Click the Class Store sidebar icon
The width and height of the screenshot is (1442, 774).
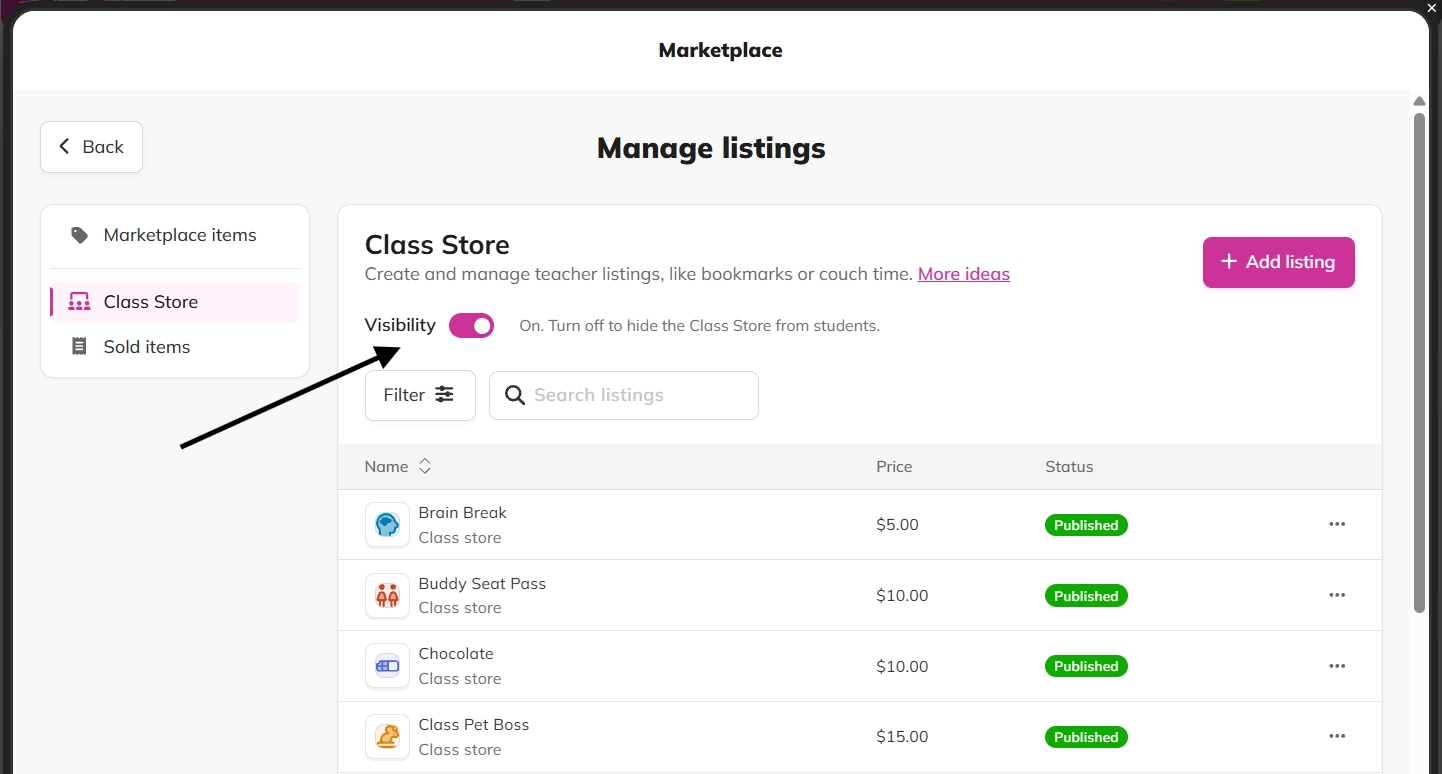[79, 302]
